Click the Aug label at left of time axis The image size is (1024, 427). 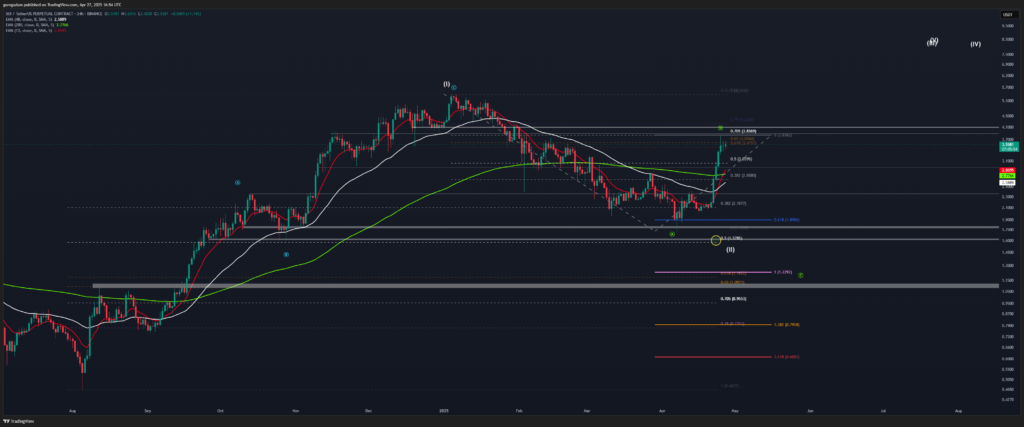tap(73, 410)
